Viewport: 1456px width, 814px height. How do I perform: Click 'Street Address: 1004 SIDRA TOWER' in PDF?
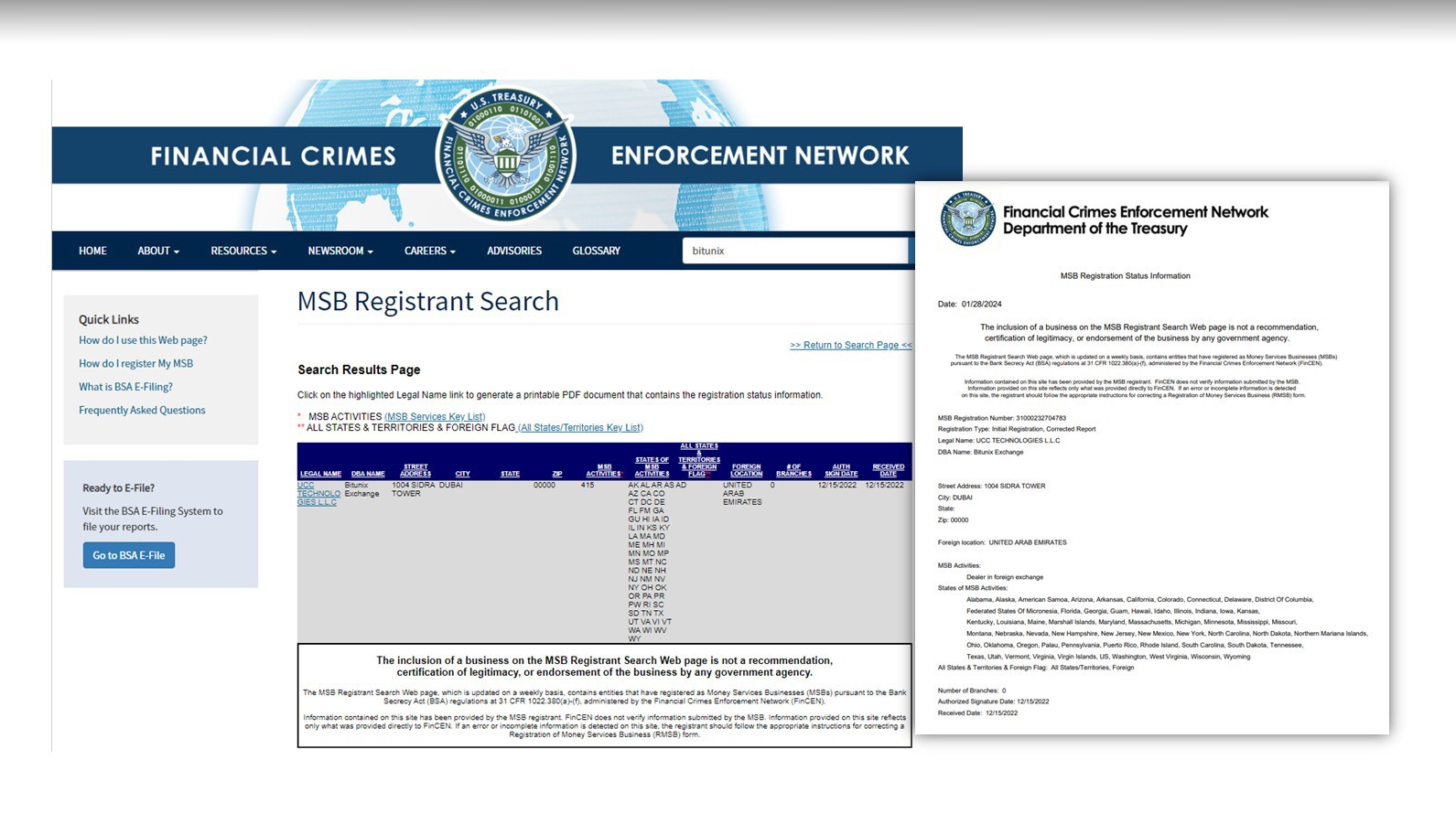pos(991,486)
